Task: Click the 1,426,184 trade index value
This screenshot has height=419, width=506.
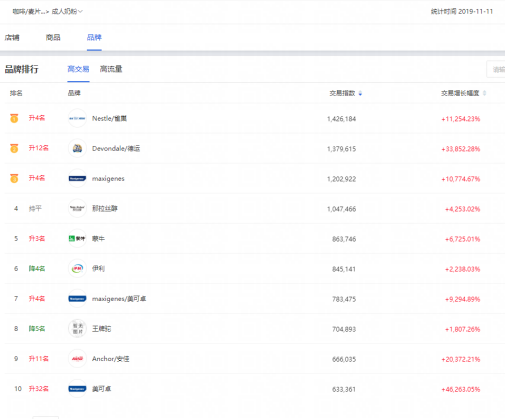Action: (x=341, y=119)
